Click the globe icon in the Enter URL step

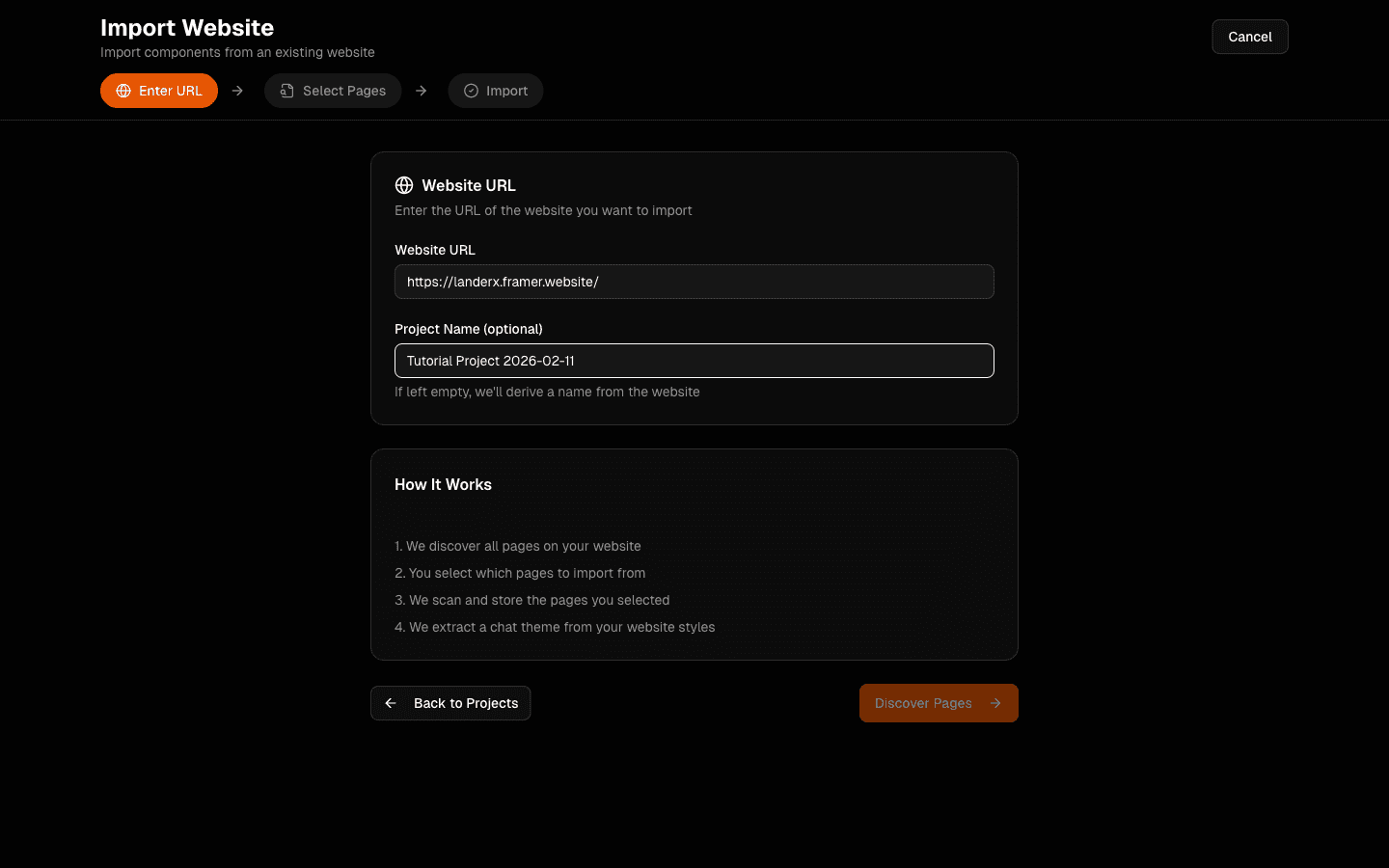pyautogui.click(x=123, y=90)
